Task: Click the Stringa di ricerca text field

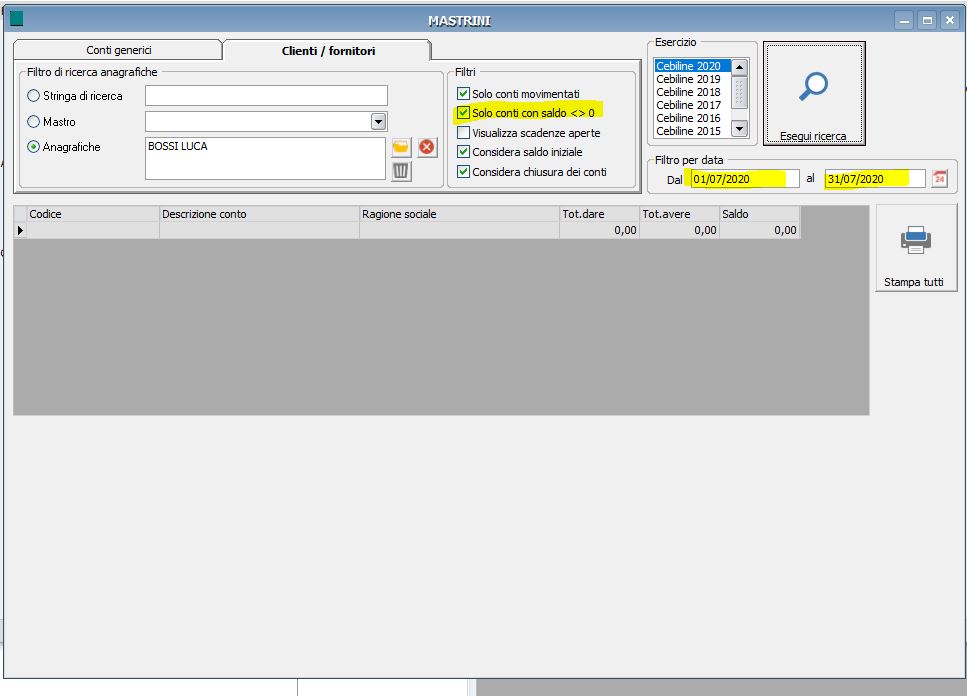Action: [266, 96]
